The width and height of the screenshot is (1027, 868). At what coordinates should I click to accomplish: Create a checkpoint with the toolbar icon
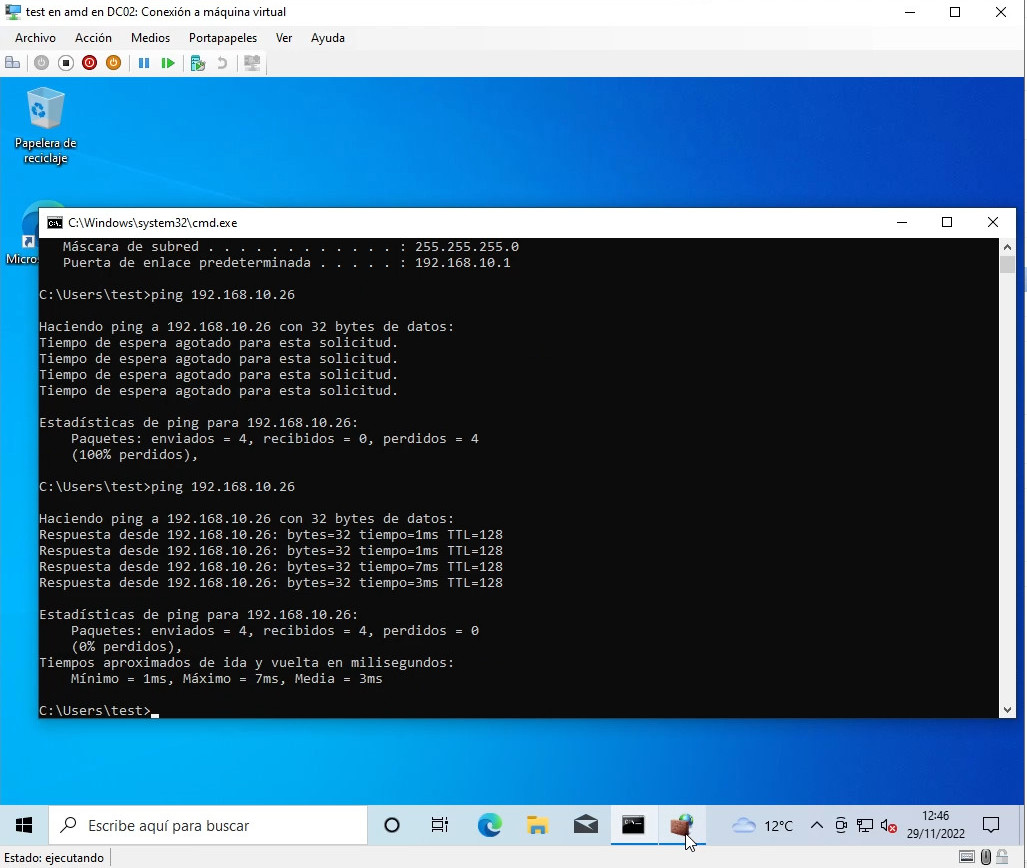click(x=197, y=63)
